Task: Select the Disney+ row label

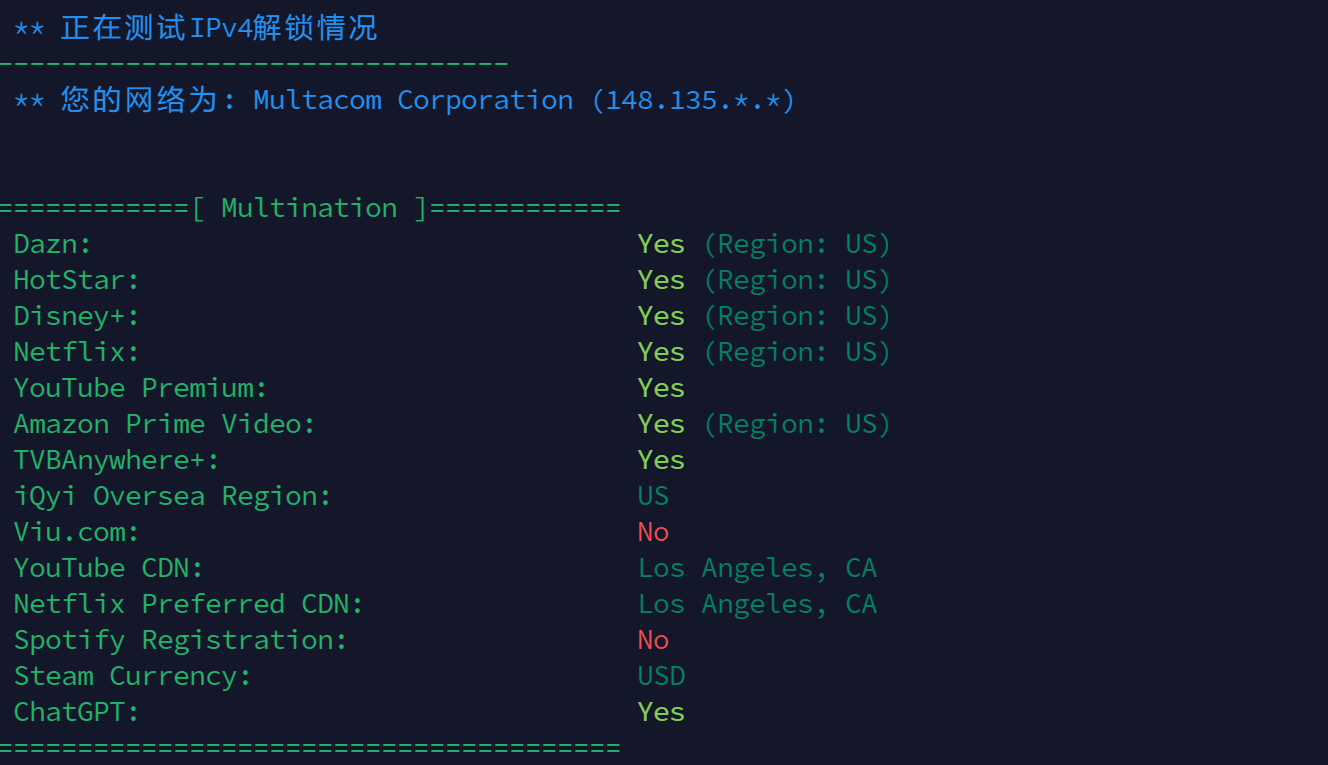Action: click(x=77, y=316)
